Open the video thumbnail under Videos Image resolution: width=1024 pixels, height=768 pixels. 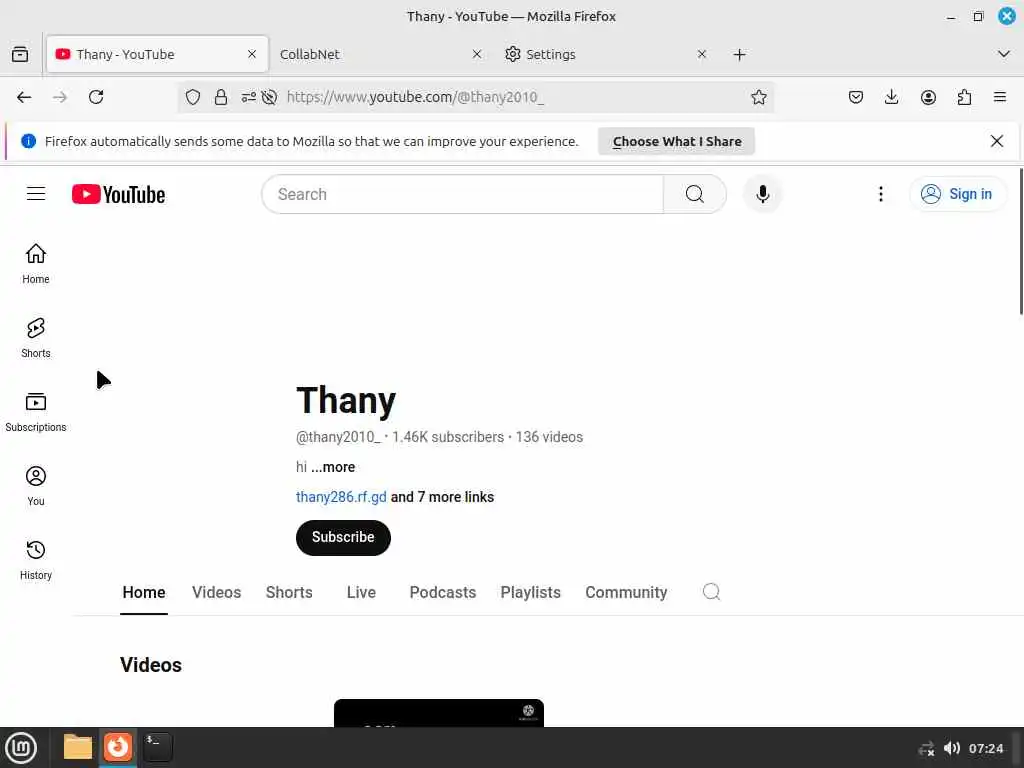(x=439, y=713)
